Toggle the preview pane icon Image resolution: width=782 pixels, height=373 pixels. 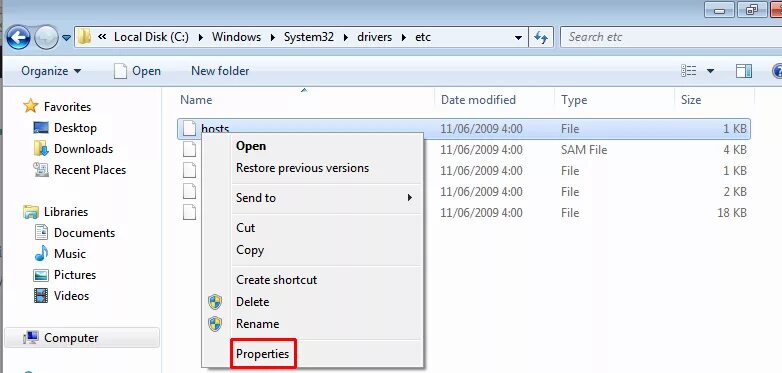[x=744, y=71]
